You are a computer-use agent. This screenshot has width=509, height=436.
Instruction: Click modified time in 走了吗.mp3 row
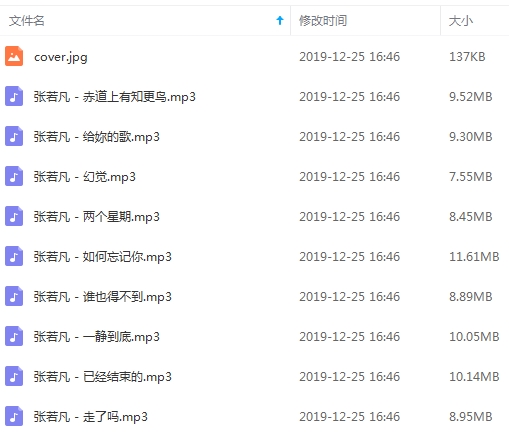[350, 417]
